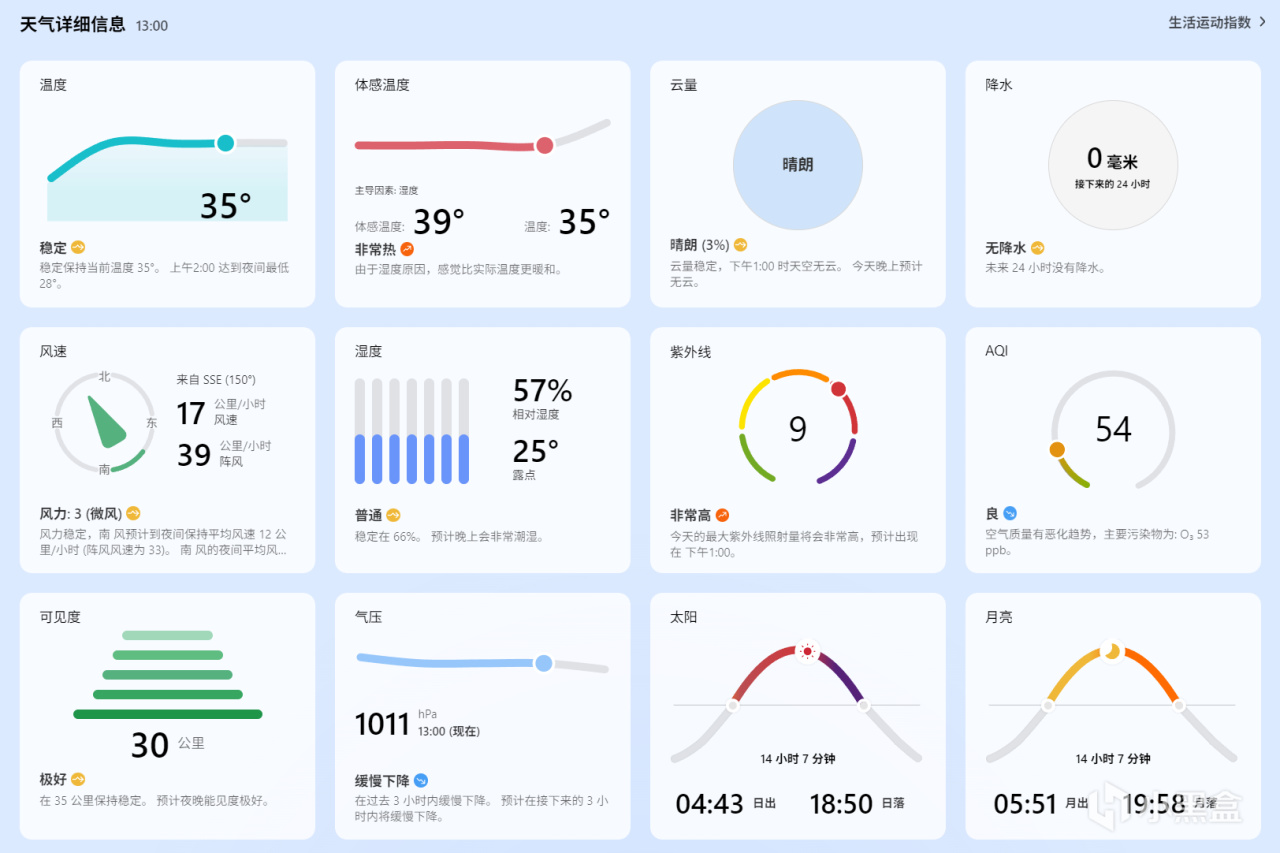Click 月亮 card 14 小时 7 分钟 duration
The image size is (1280, 853).
(1112, 759)
